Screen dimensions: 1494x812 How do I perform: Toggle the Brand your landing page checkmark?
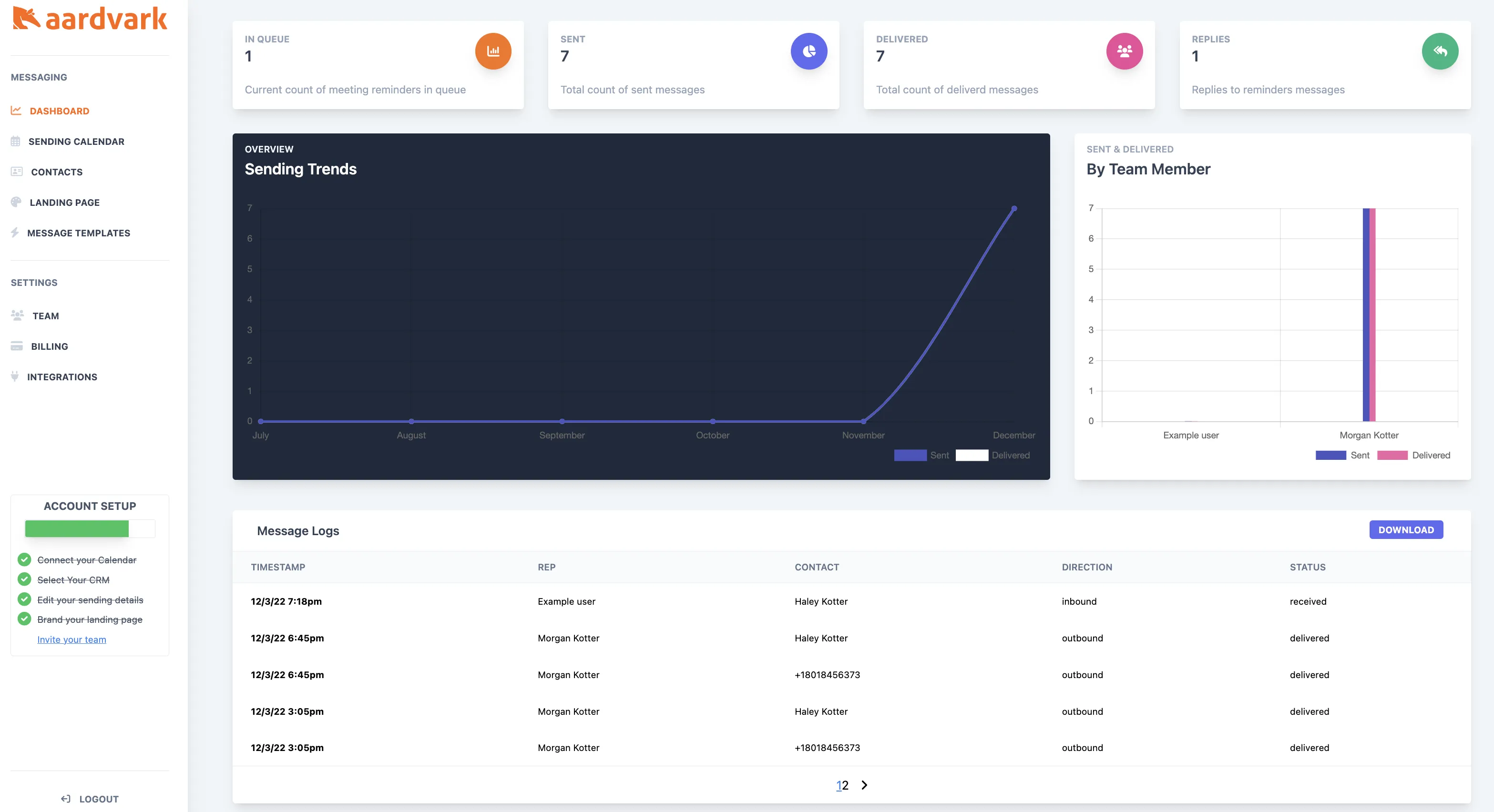click(x=24, y=619)
